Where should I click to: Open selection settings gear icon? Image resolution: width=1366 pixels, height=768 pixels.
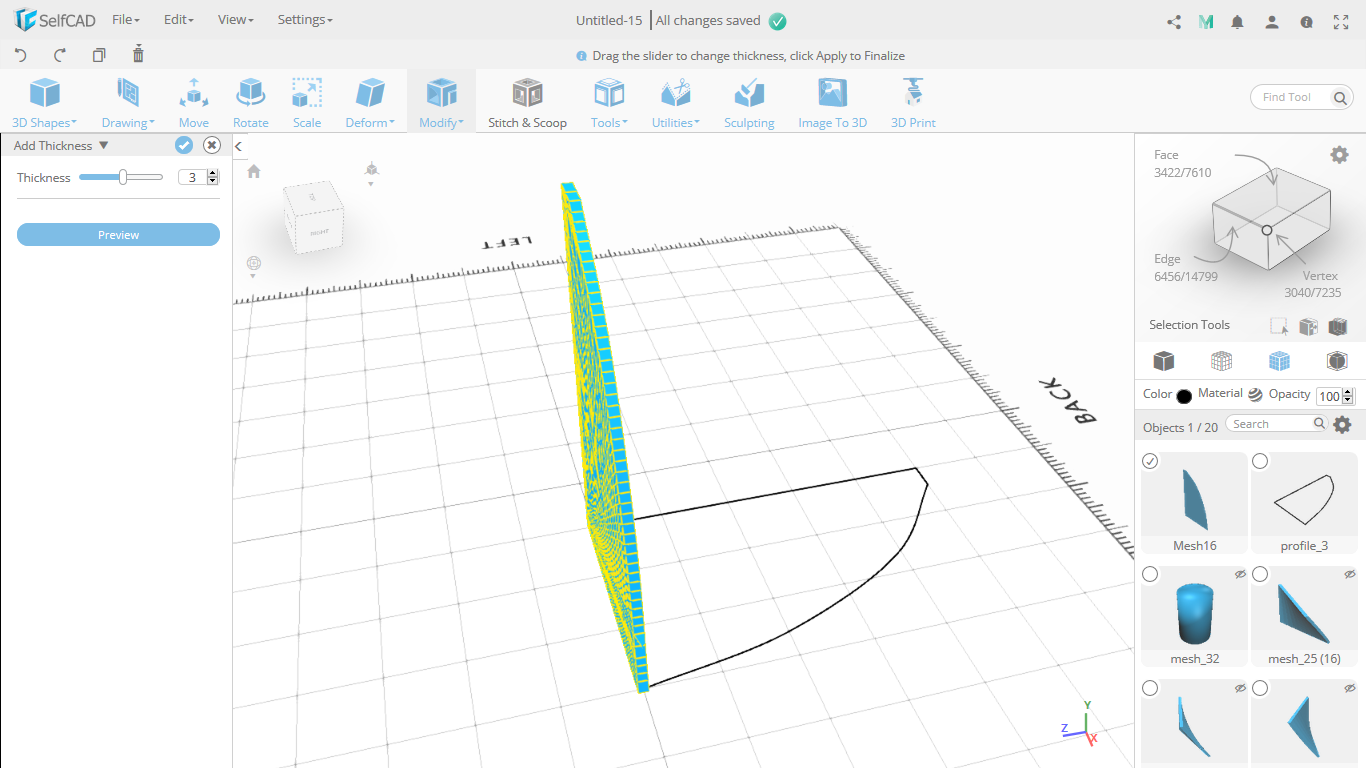click(1339, 154)
